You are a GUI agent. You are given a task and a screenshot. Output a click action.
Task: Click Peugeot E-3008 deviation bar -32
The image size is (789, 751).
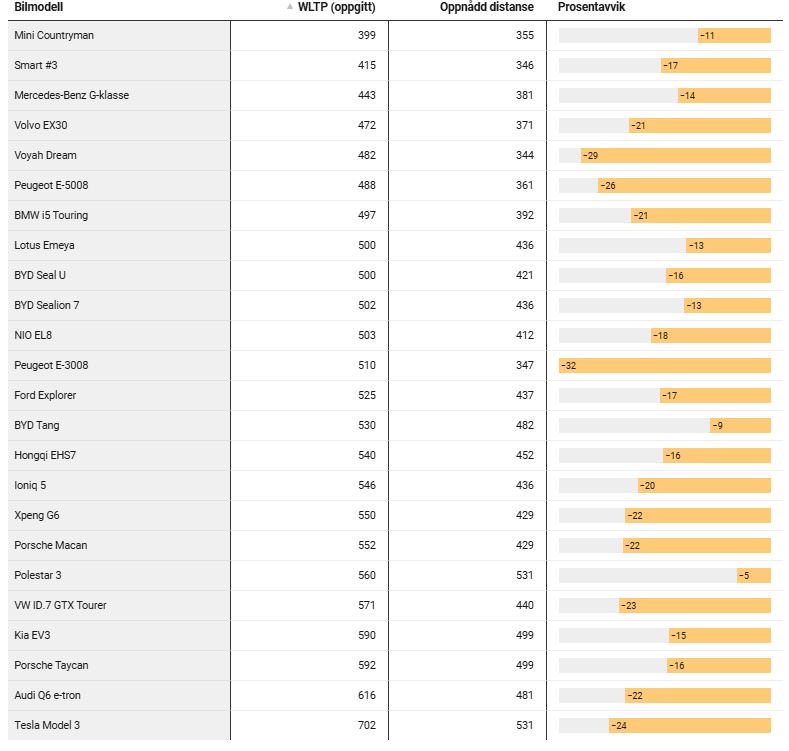tap(665, 365)
